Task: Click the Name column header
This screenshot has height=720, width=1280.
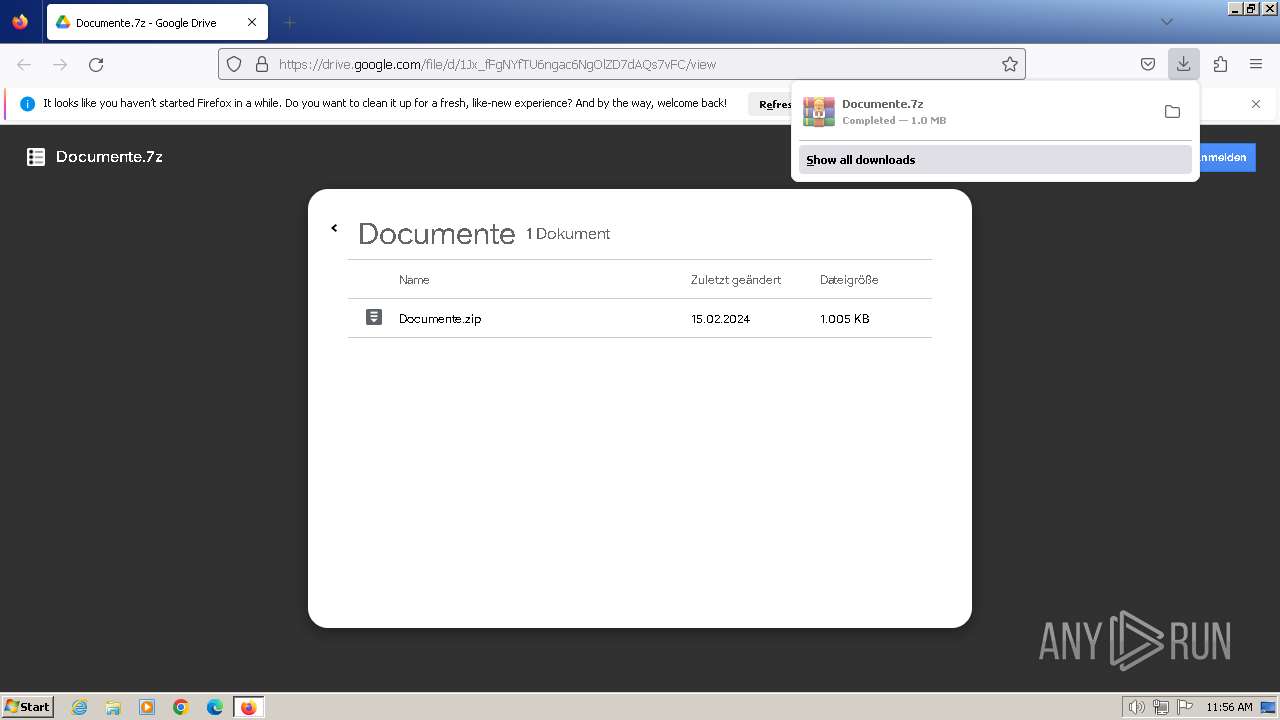Action: click(414, 280)
